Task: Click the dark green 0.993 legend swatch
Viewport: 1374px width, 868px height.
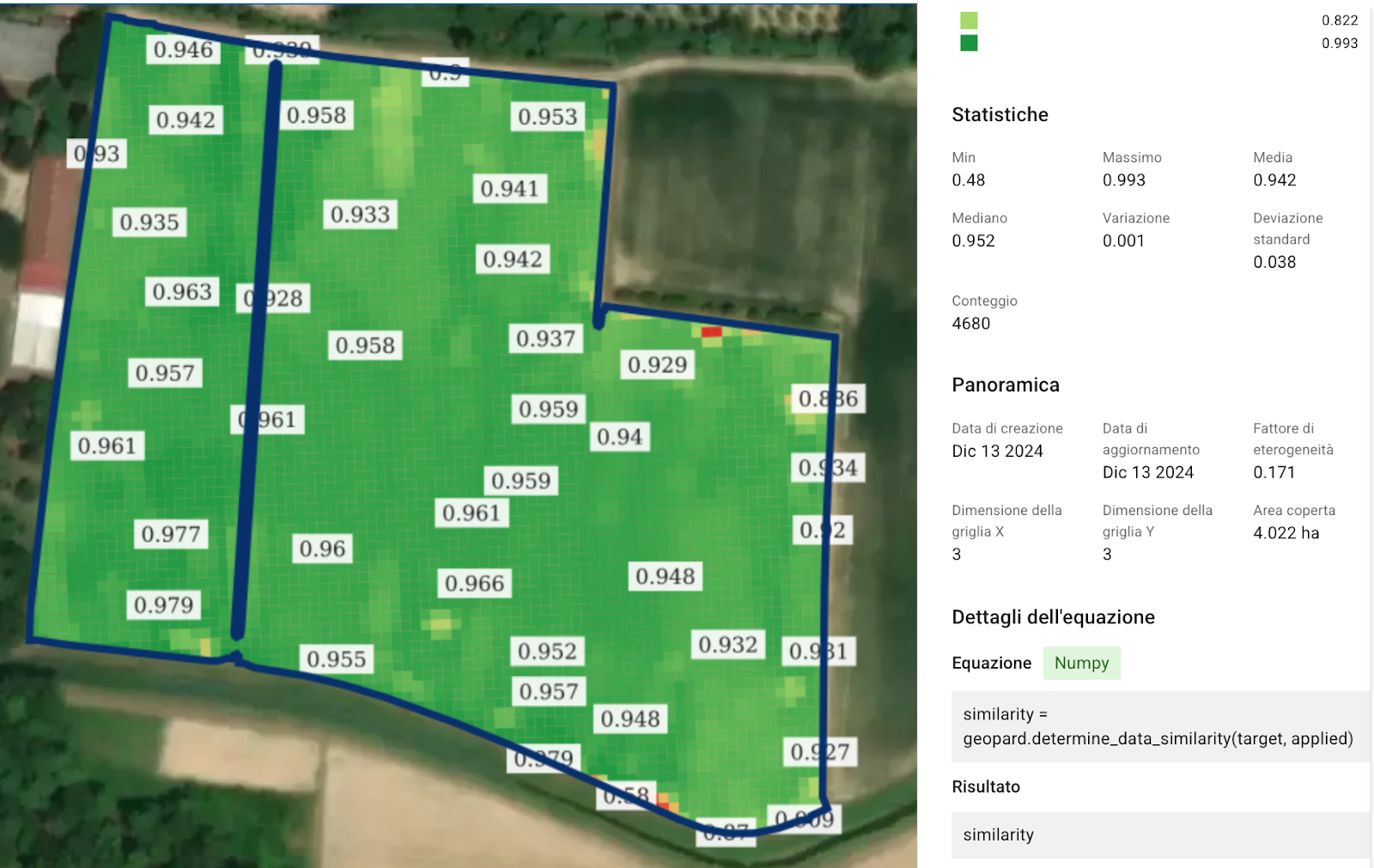Action: 969,43
